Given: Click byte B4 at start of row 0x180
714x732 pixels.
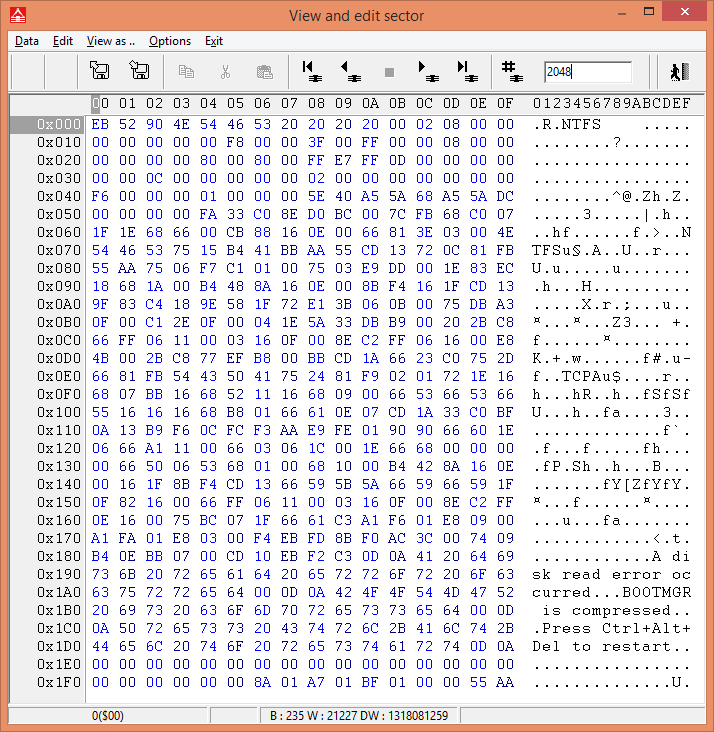Looking at the screenshot, I should tap(100, 556).
